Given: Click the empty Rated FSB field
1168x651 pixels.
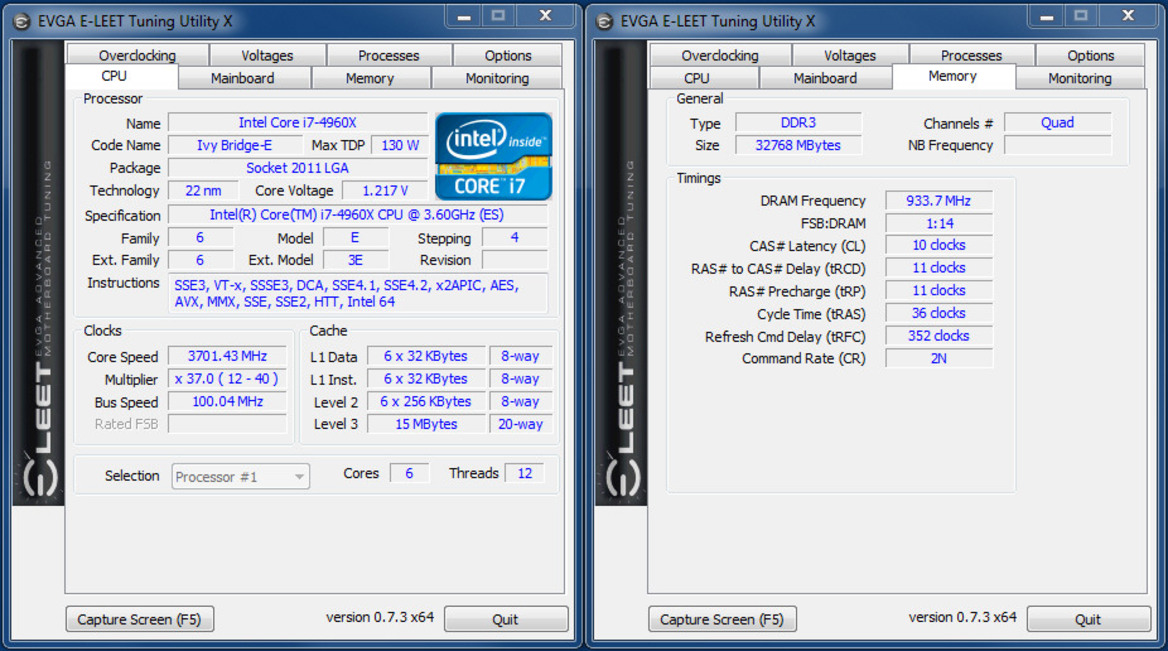Looking at the screenshot, I should click(227, 424).
